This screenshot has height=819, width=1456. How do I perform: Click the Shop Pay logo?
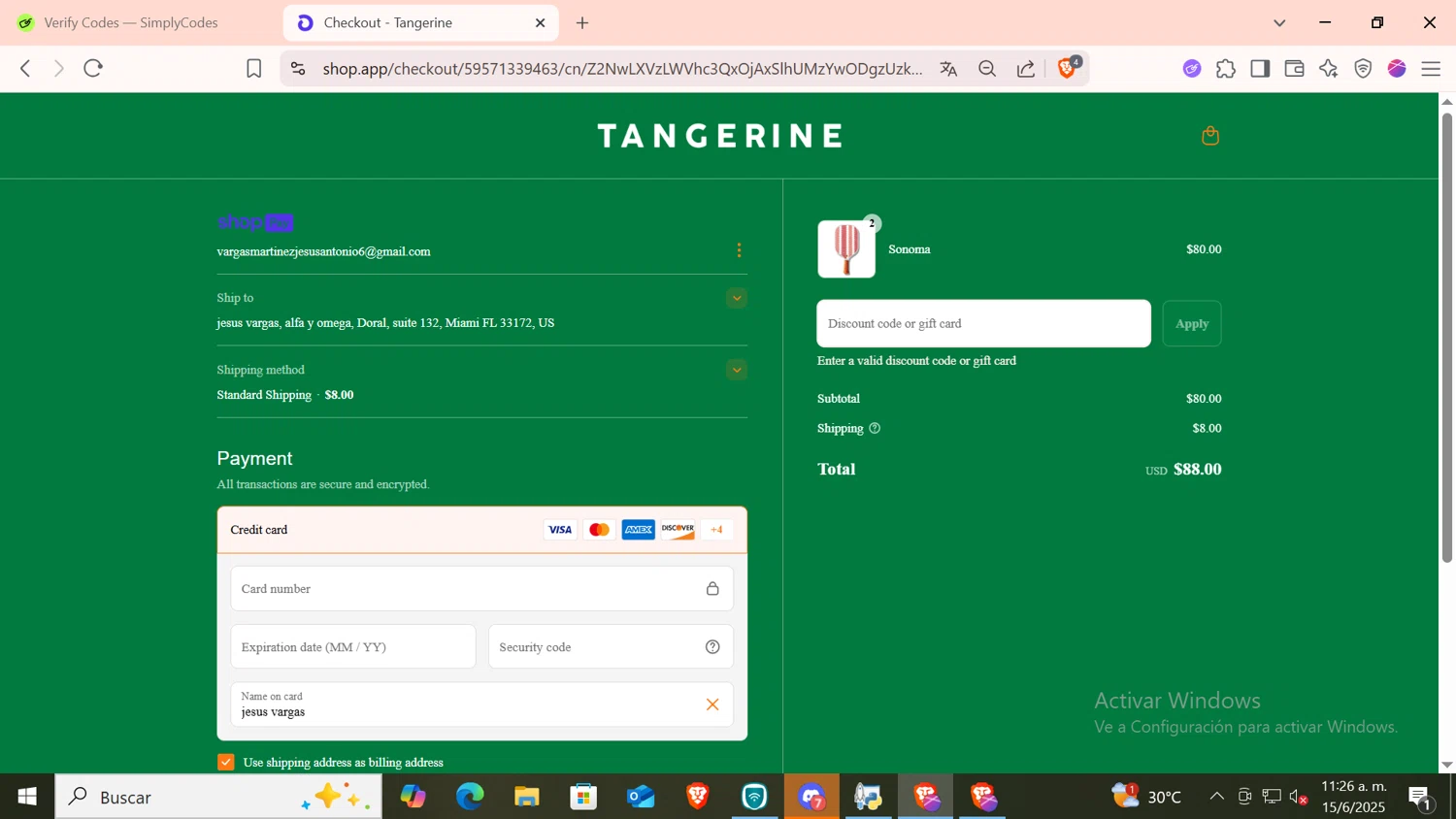pyautogui.click(x=255, y=222)
